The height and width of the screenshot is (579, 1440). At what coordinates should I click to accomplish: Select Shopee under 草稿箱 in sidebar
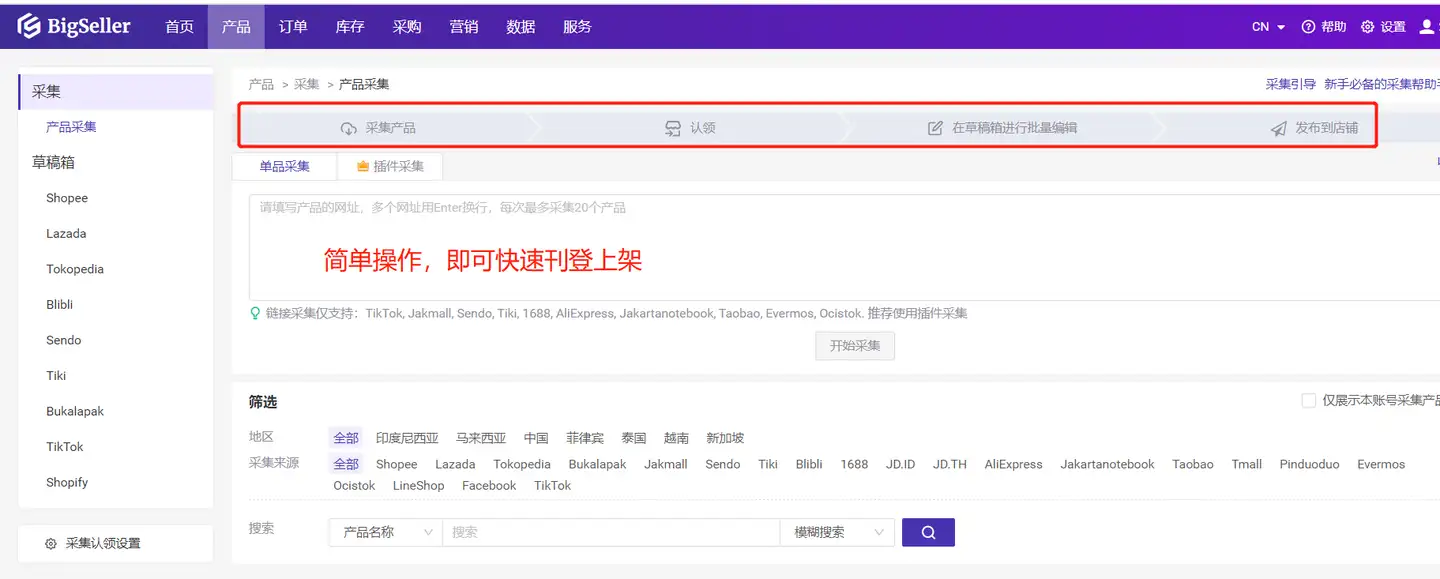[x=67, y=198]
